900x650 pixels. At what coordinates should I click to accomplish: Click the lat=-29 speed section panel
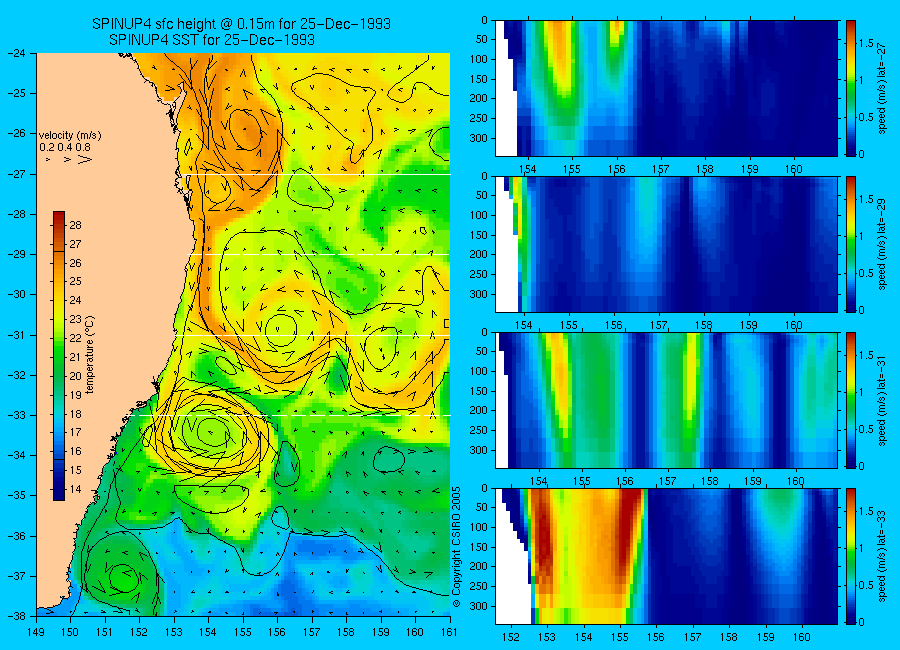pos(666,244)
